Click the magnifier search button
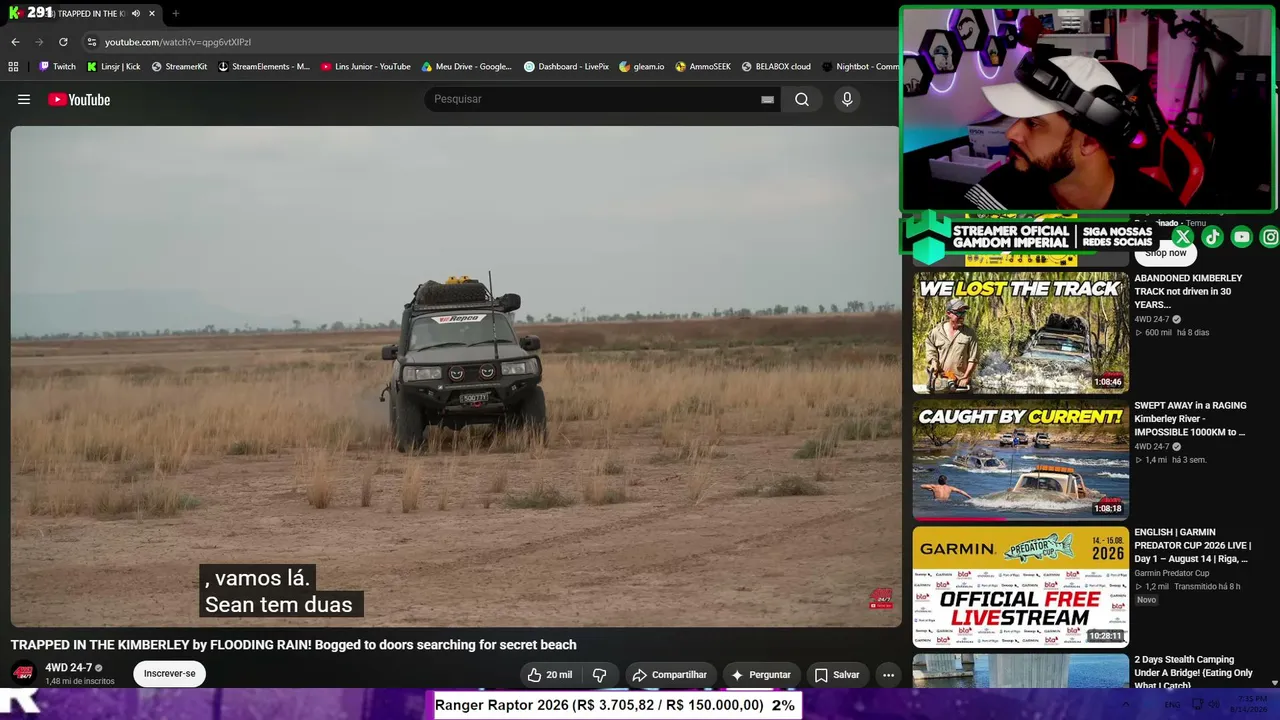 point(802,99)
